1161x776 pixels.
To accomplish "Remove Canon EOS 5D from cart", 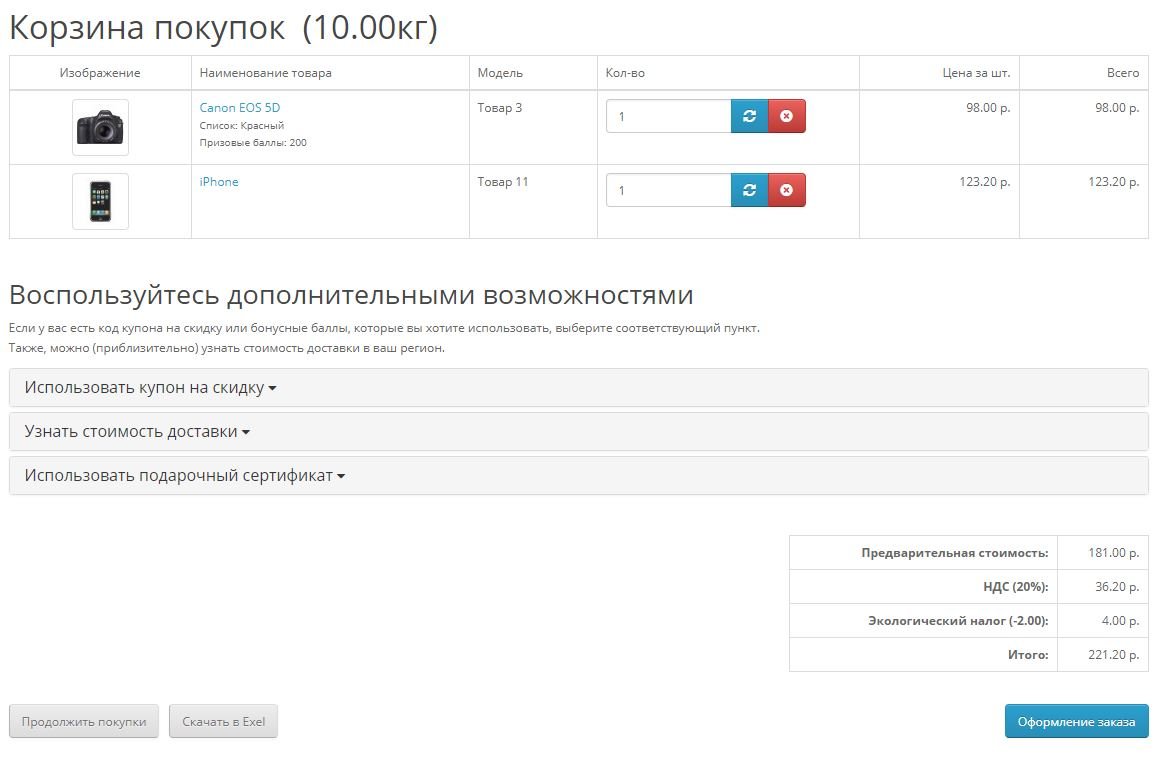I will click(786, 116).
